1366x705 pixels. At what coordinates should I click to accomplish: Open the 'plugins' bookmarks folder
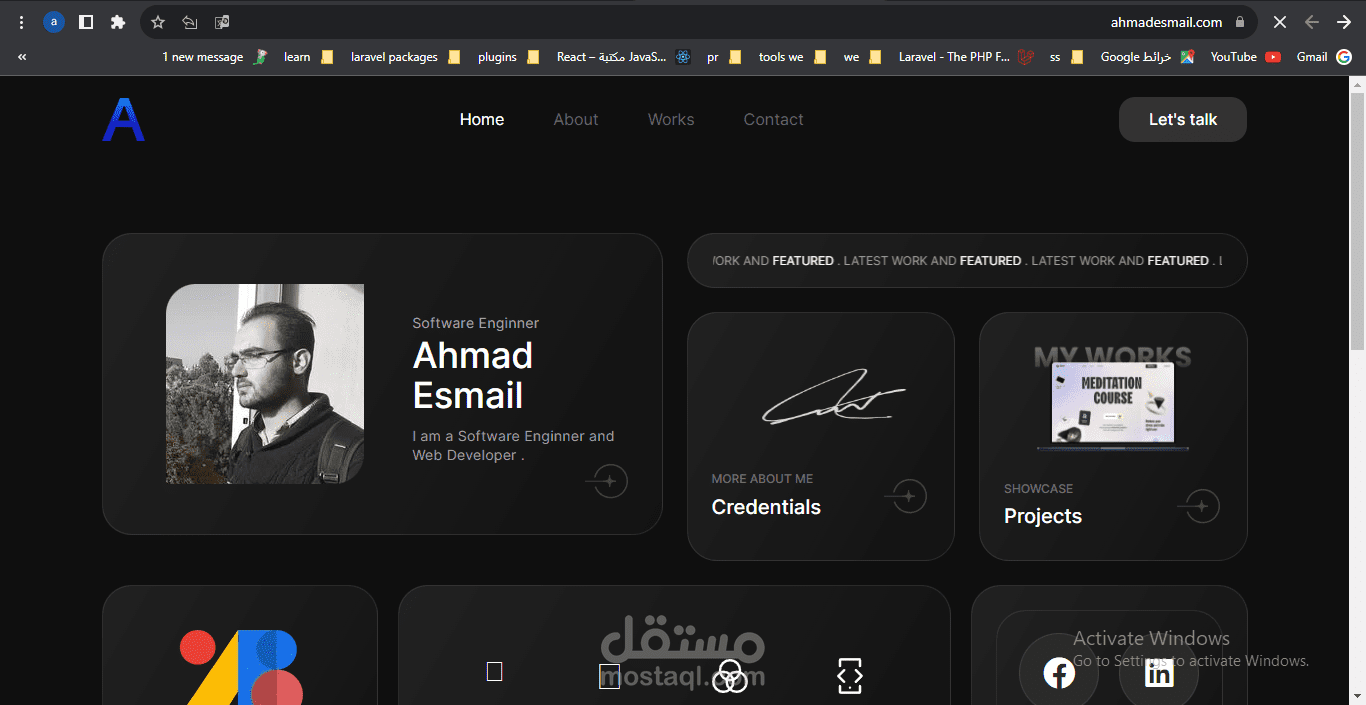click(x=508, y=57)
